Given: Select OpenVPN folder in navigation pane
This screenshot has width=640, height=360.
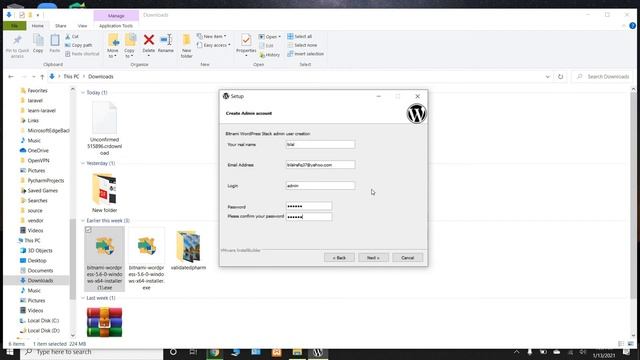Looking at the screenshot, I should [x=38, y=160].
